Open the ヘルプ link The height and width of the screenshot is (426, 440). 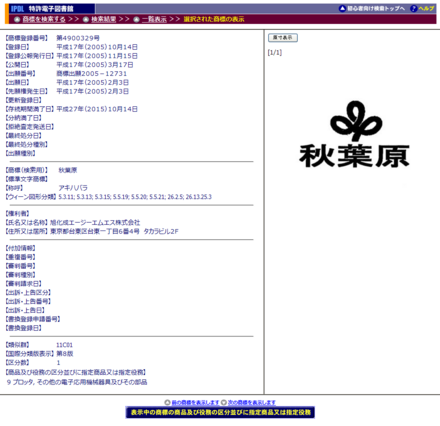(427, 9)
